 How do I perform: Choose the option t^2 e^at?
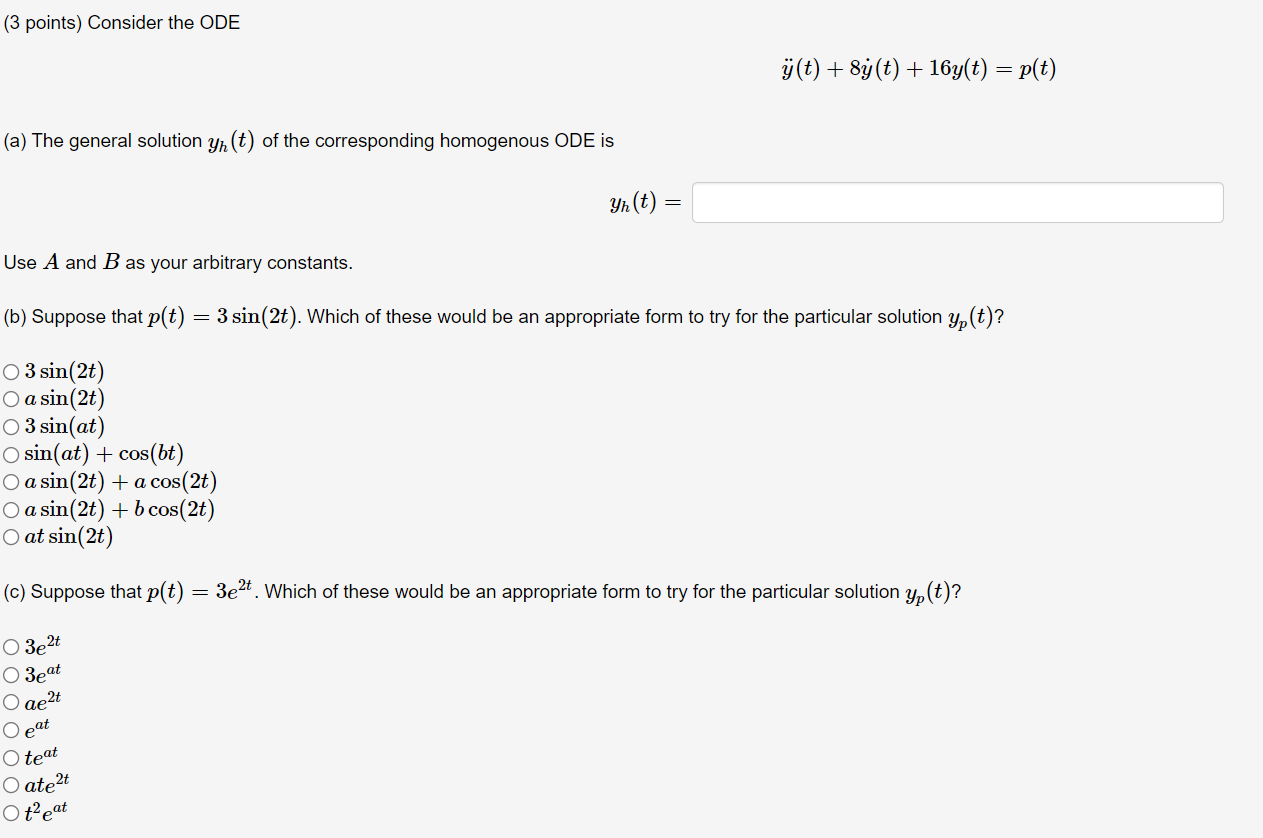11,812
